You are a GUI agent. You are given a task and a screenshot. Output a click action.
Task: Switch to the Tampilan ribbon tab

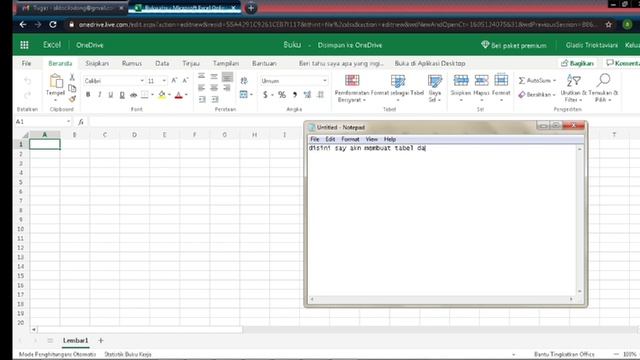226,63
